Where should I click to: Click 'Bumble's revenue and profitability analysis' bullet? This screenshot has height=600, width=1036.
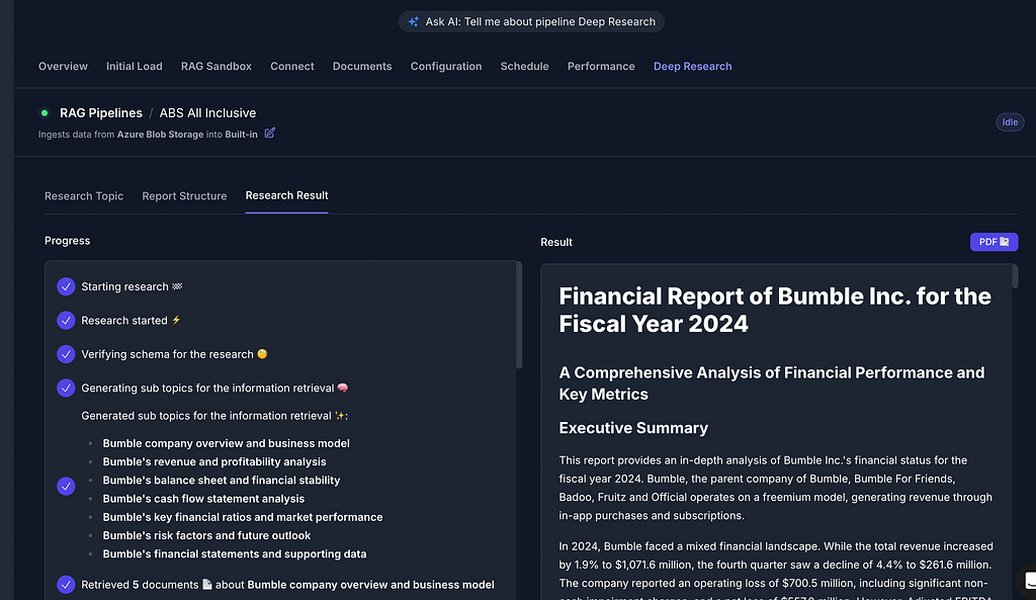(214, 462)
